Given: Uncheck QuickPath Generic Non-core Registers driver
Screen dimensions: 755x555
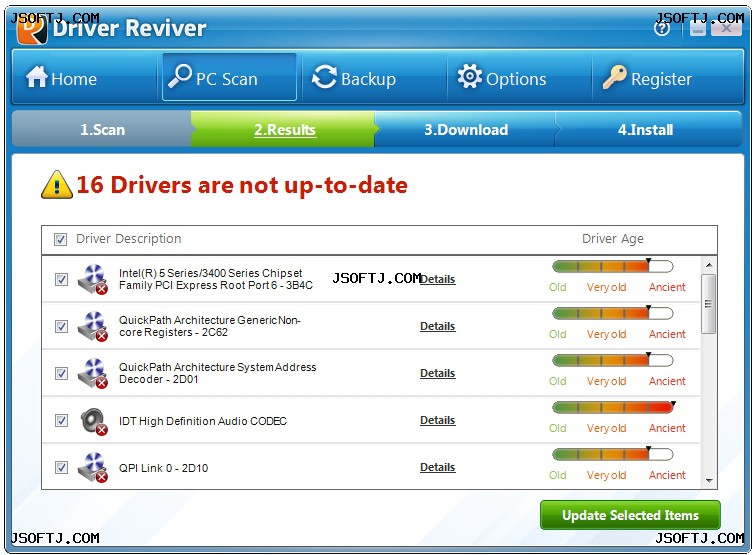Looking at the screenshot, I should [61, 326].
